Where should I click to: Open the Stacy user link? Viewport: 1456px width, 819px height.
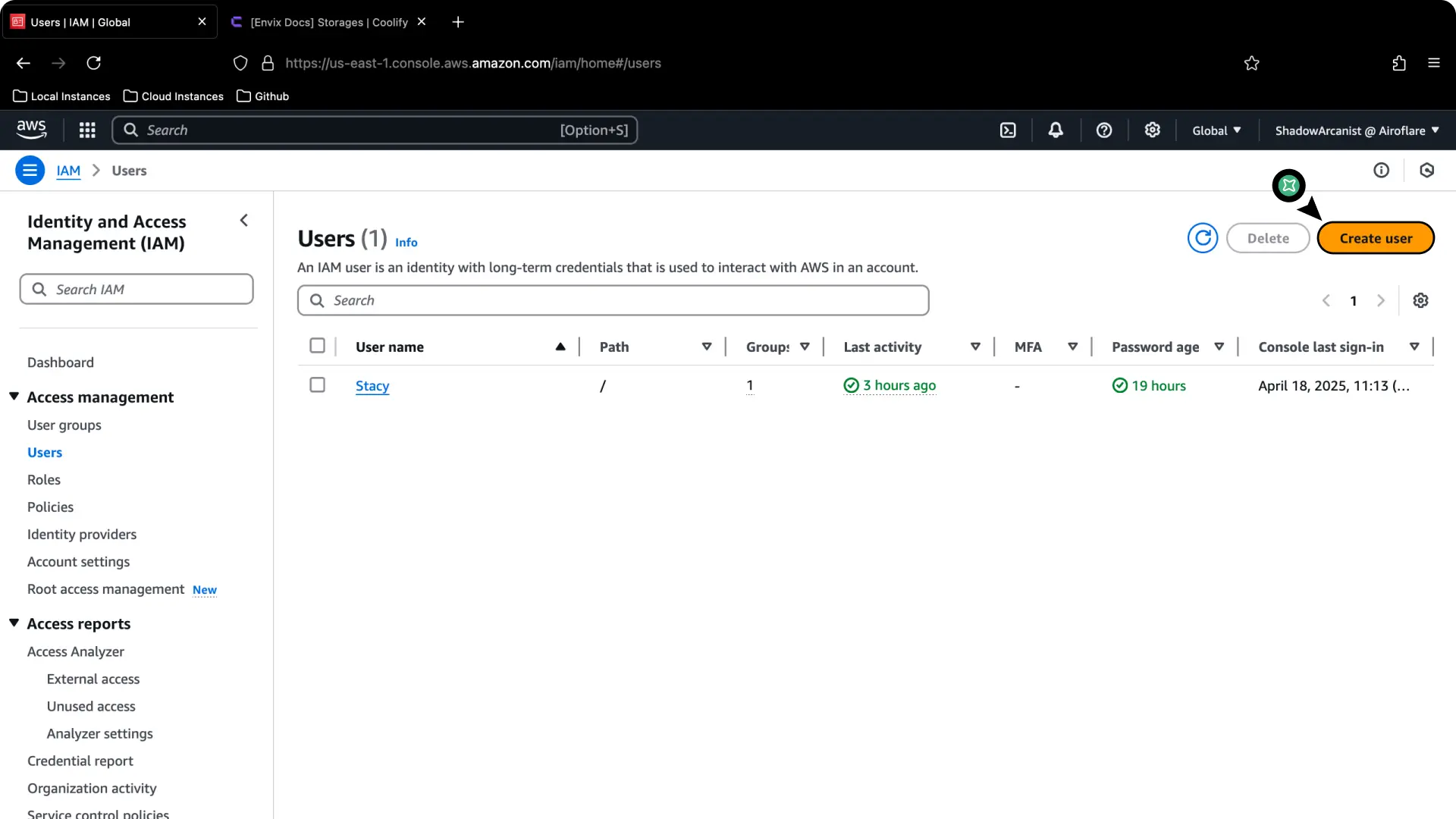tap(372, 385)
